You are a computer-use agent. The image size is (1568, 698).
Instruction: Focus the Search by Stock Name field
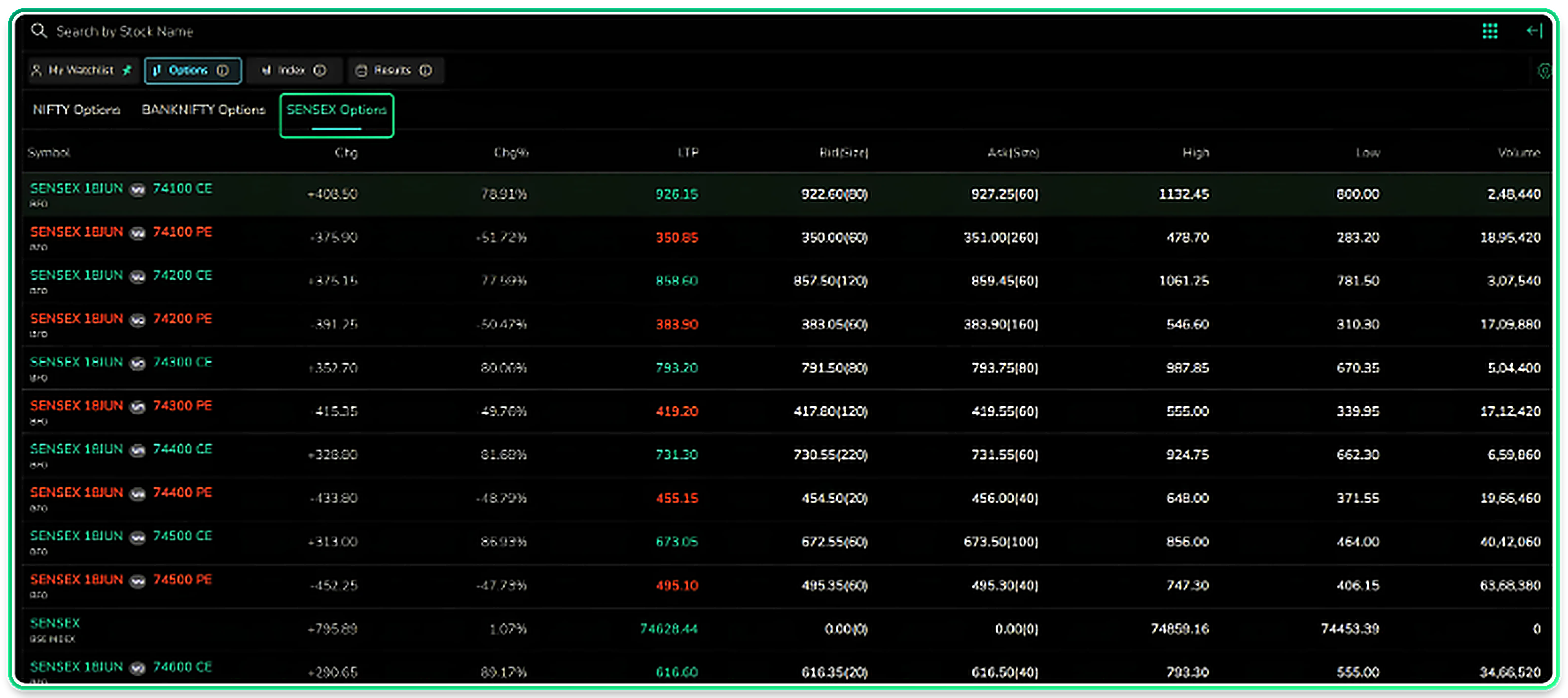click(124, 31)
